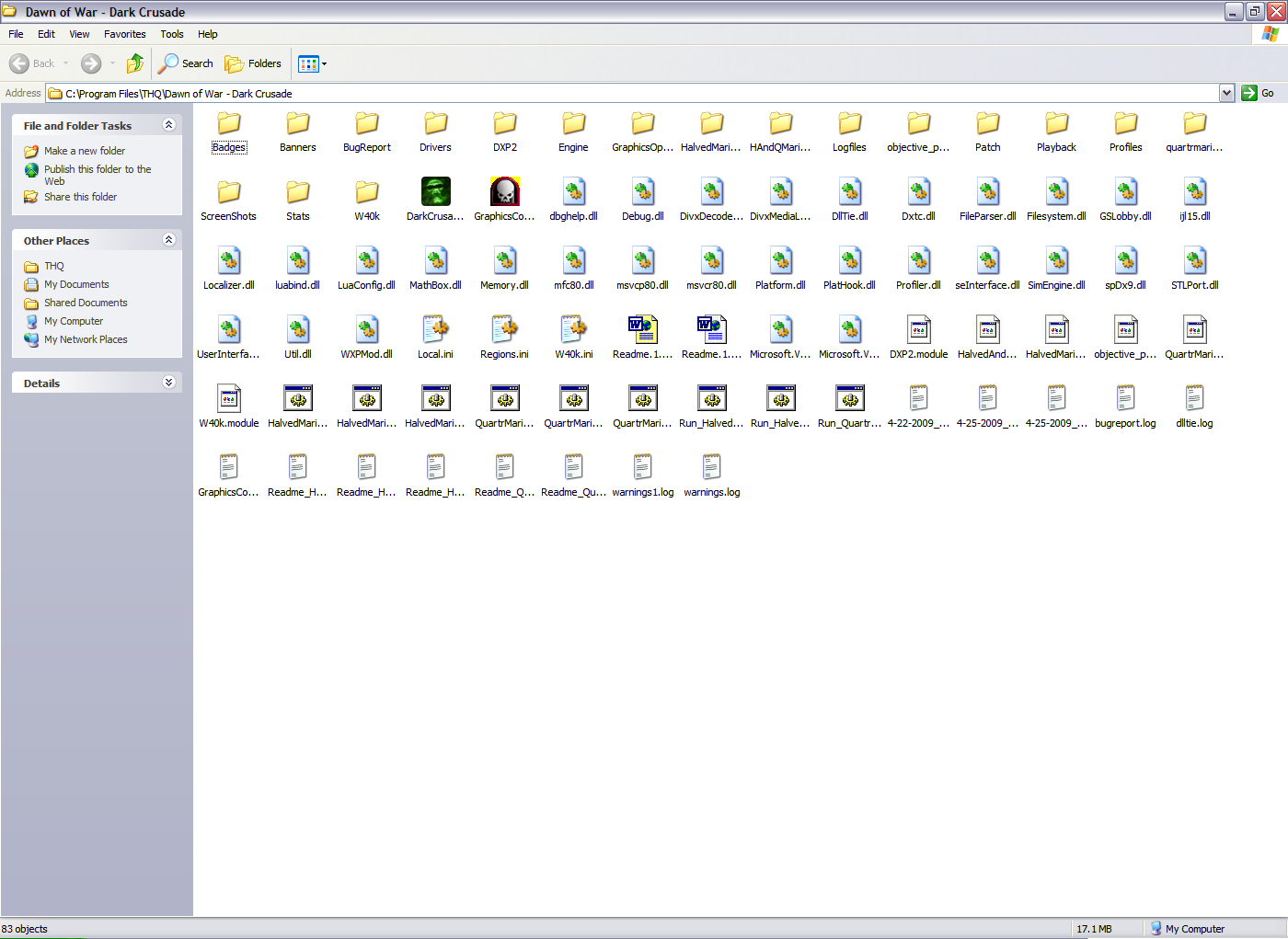Click the Go button
Image resolution: width=1288 pixels, height=939 pixels.
[1259, 93]
